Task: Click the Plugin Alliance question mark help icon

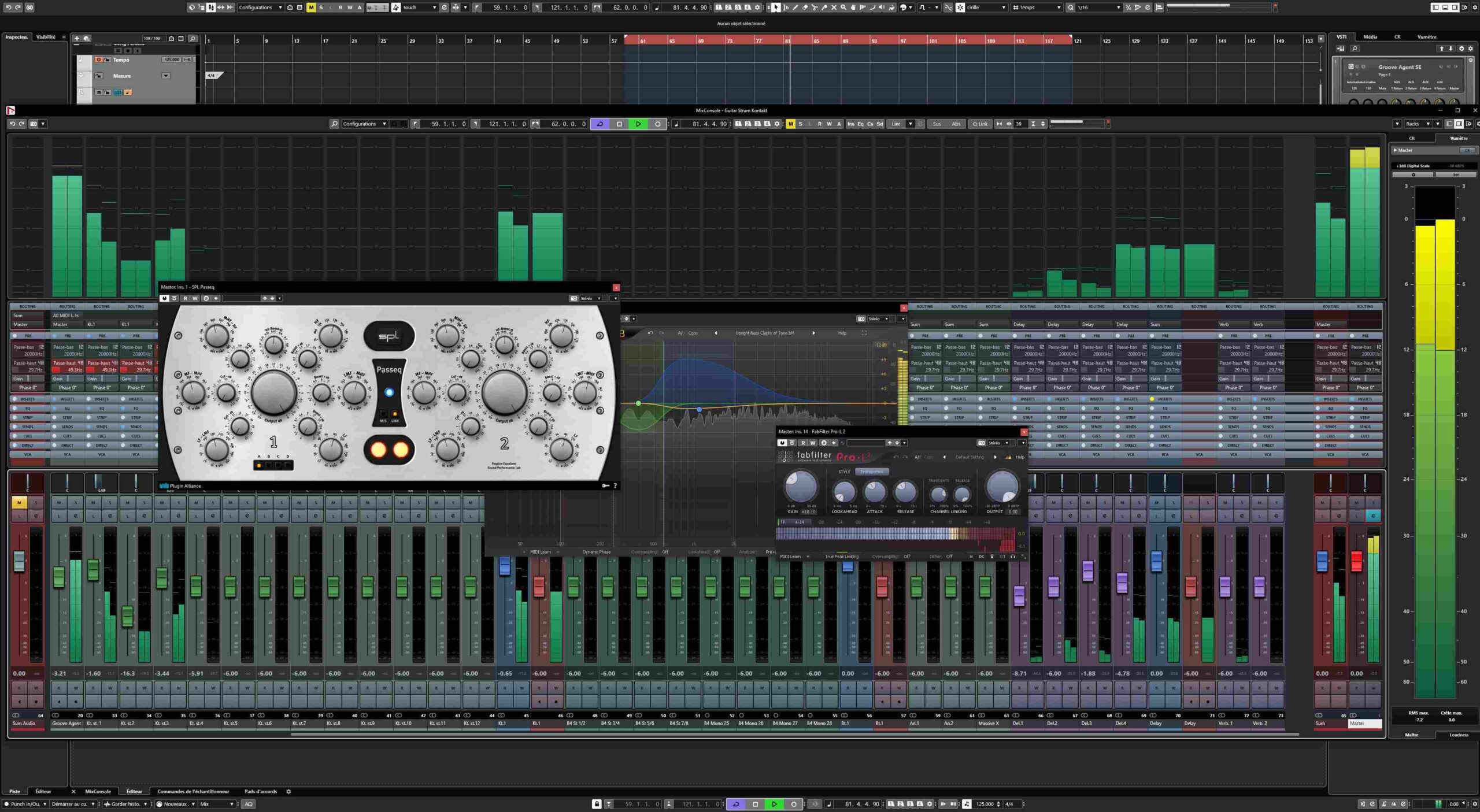Action: 615,486
